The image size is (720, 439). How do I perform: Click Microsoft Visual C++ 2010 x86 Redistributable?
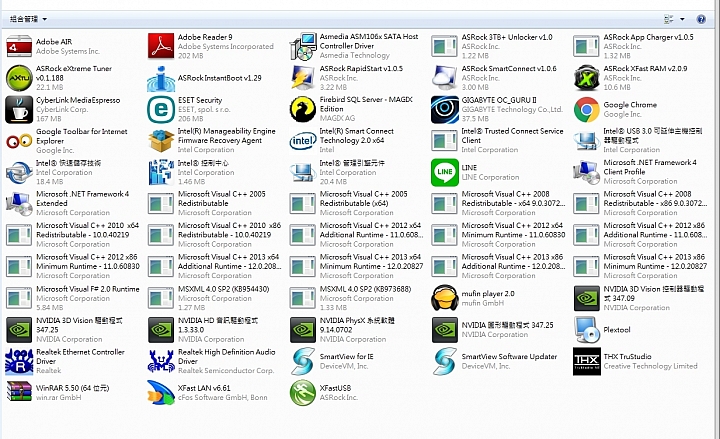click(x=215, y=235)
